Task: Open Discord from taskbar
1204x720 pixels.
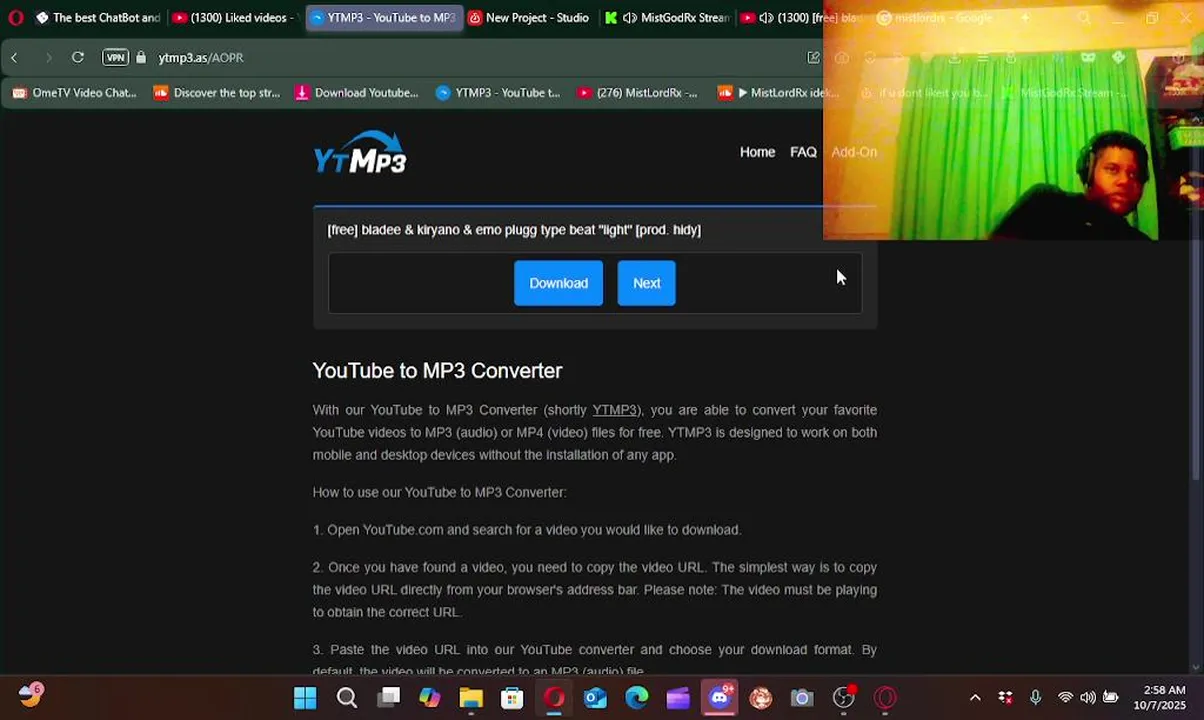Action: 720,698
